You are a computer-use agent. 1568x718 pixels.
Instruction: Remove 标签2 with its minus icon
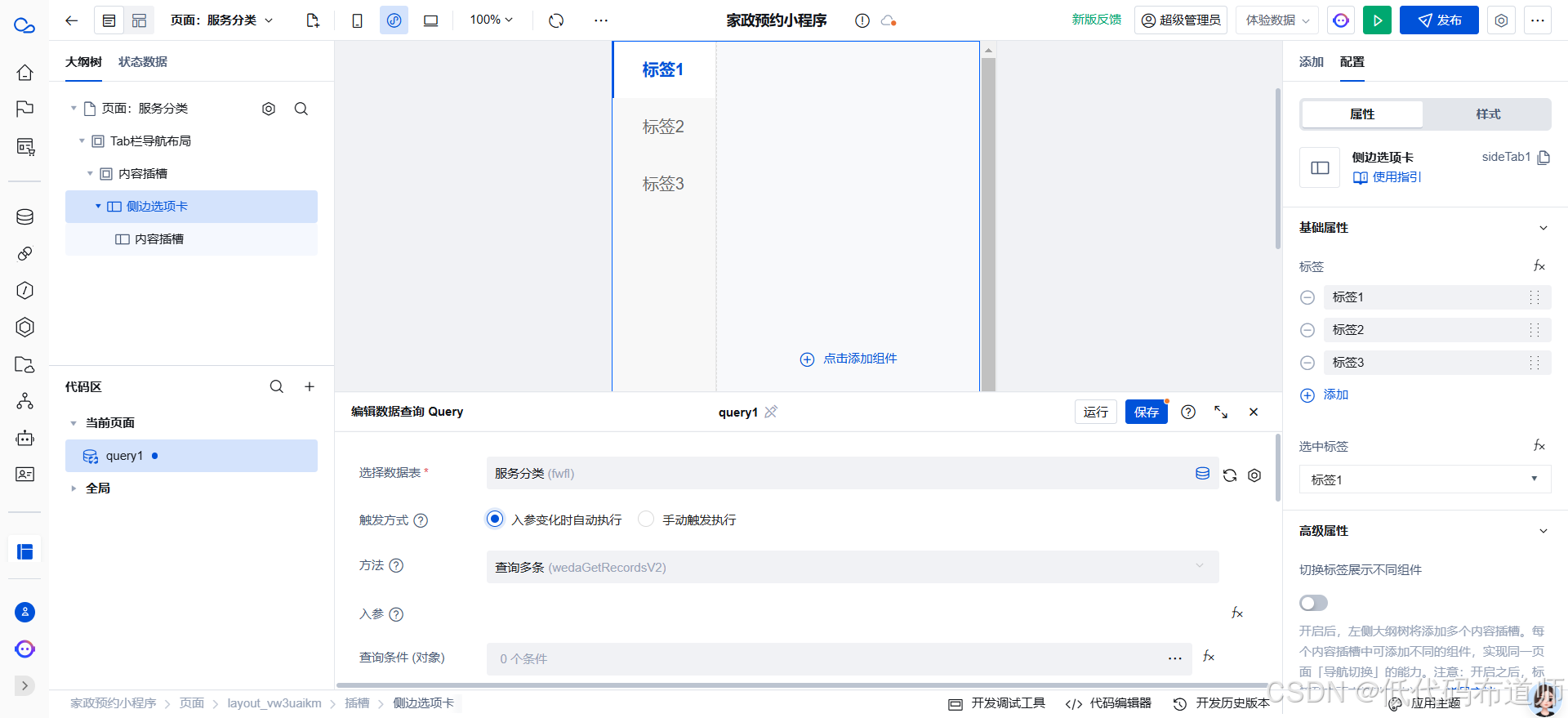1307,330
